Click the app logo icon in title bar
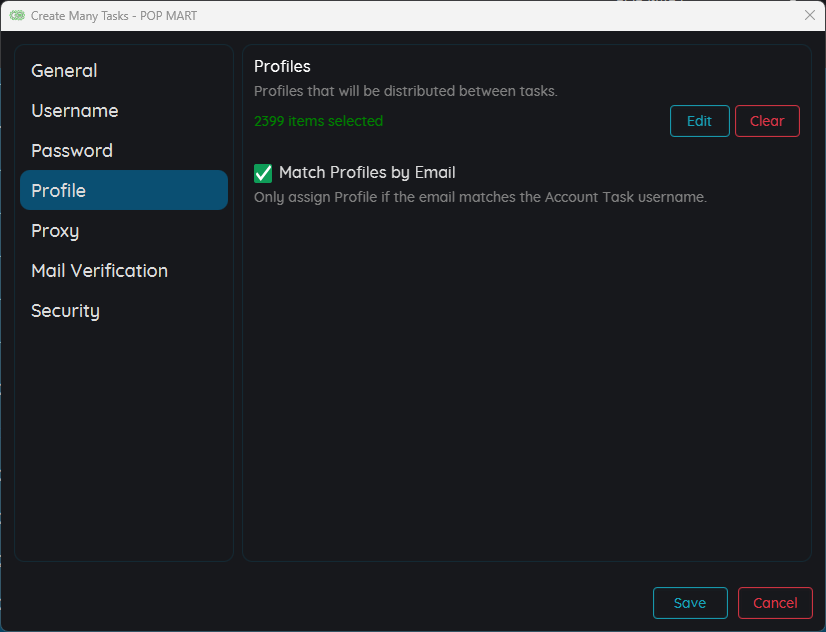 click(x=17, y=15)
